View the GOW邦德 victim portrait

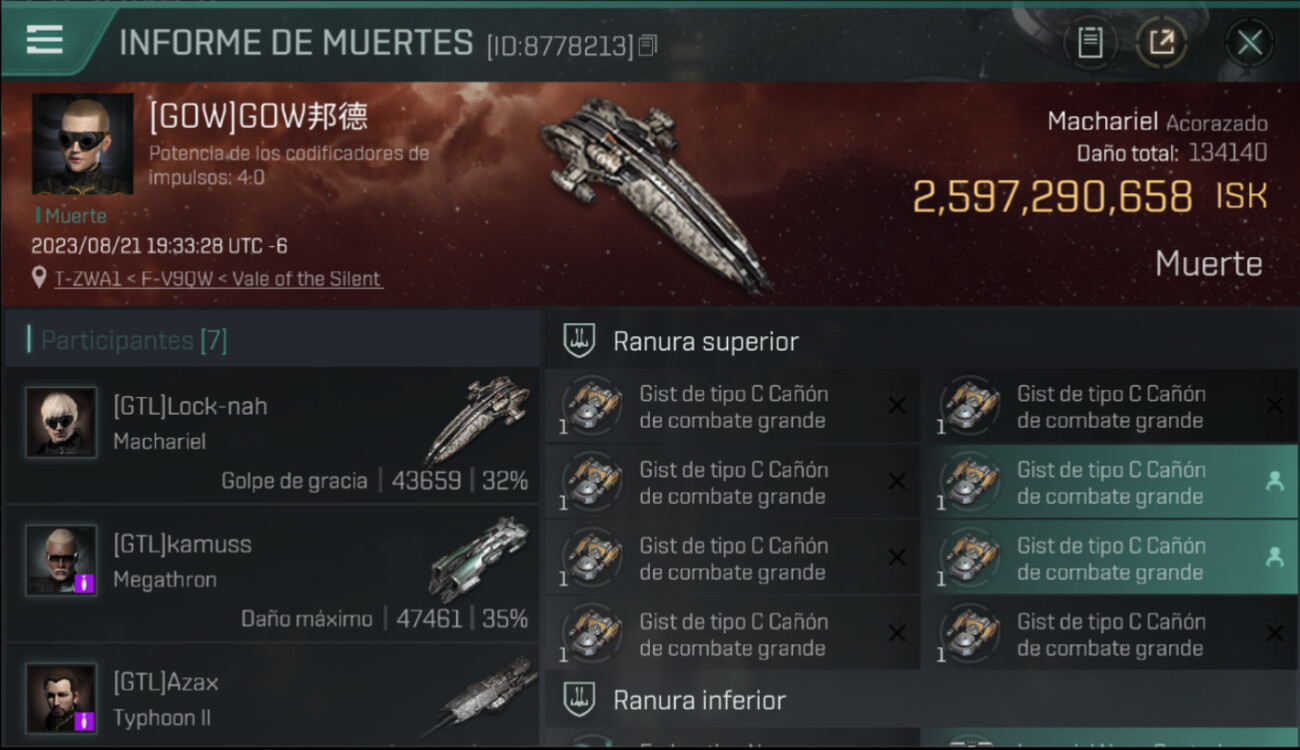click(x=82, y=144)
